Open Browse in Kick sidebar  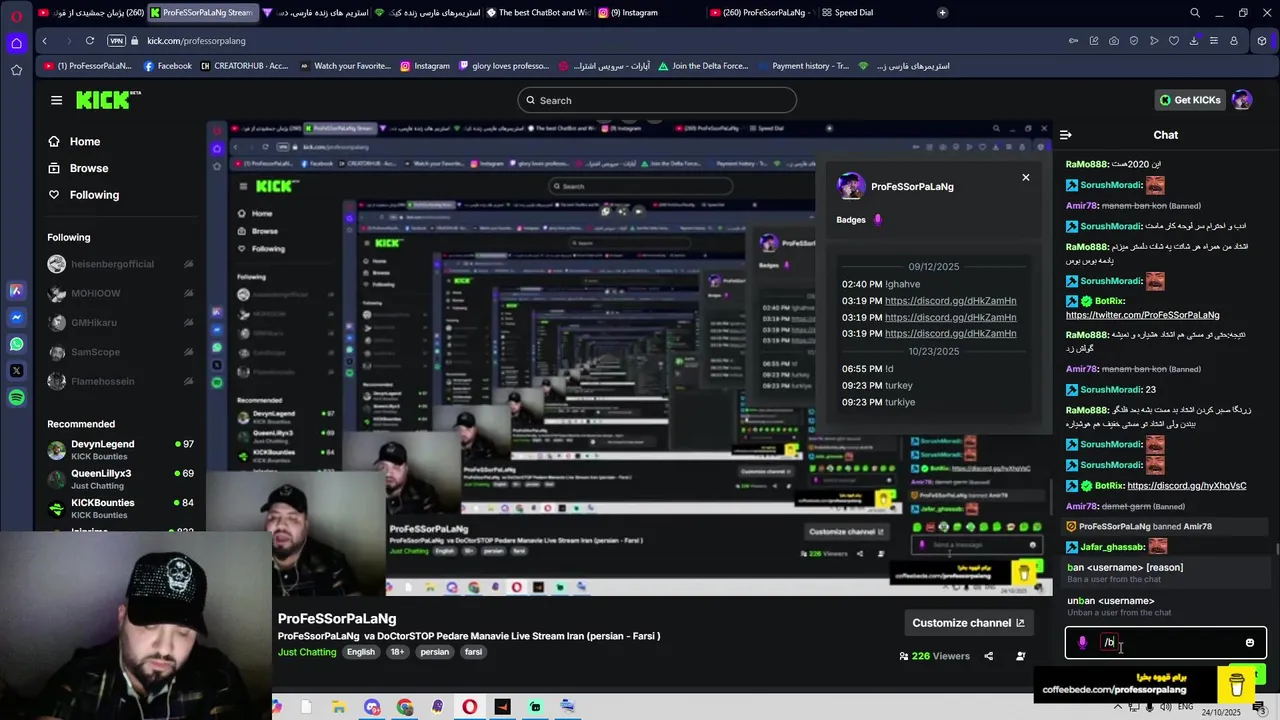point(78,168)
